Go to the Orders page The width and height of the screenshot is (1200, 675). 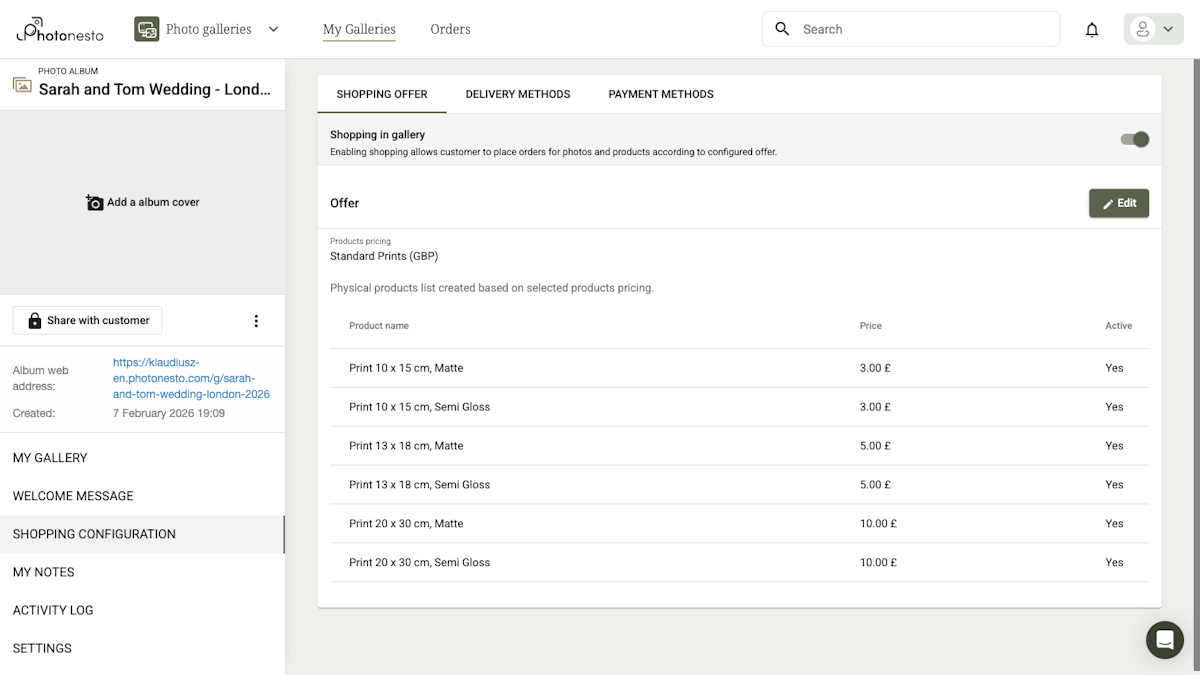[450, 29]
